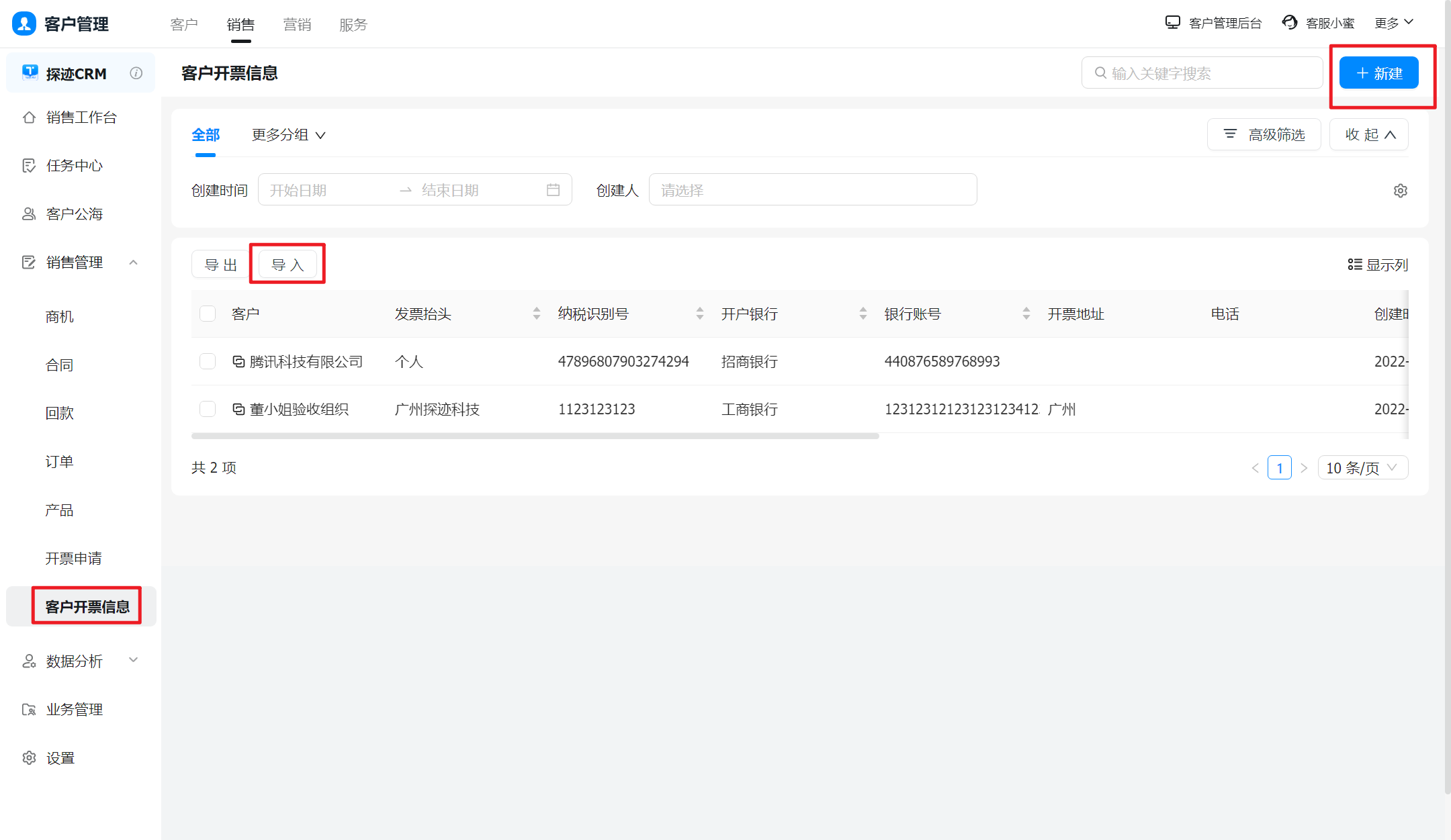The image size is (1451, 840).
Task: Open filter settings gear icon
Action: 1400,191
